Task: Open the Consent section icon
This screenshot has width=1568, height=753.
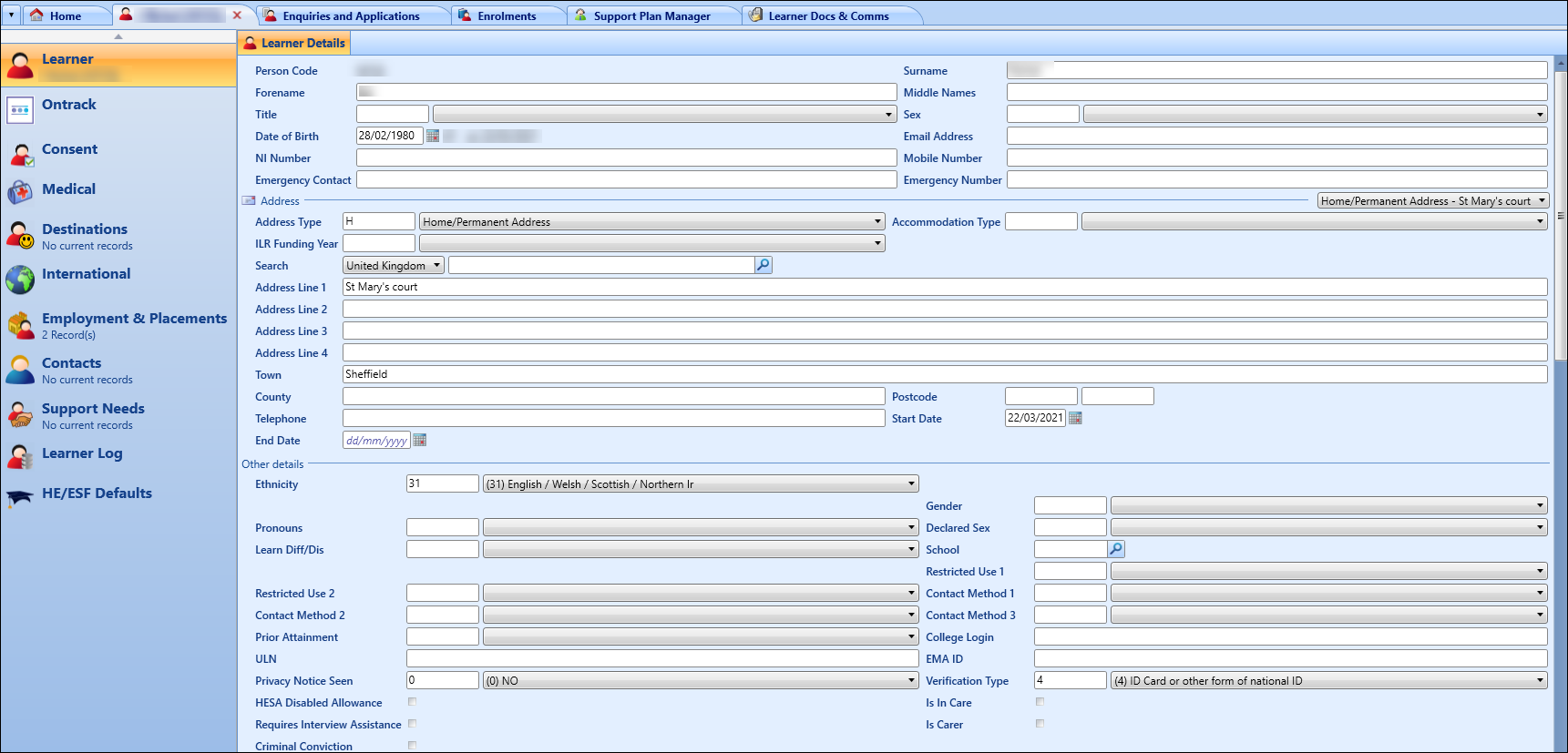Action: 20,154
